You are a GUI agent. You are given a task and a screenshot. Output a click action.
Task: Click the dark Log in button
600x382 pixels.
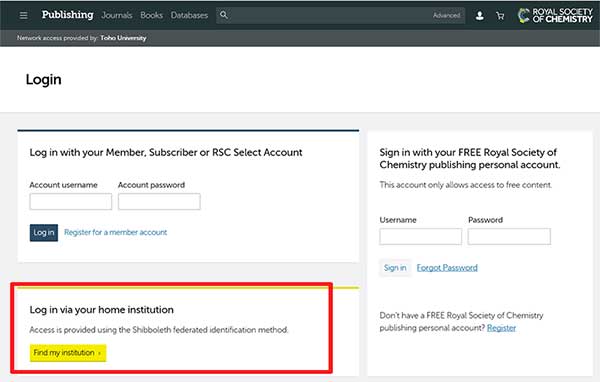[44, 233]
